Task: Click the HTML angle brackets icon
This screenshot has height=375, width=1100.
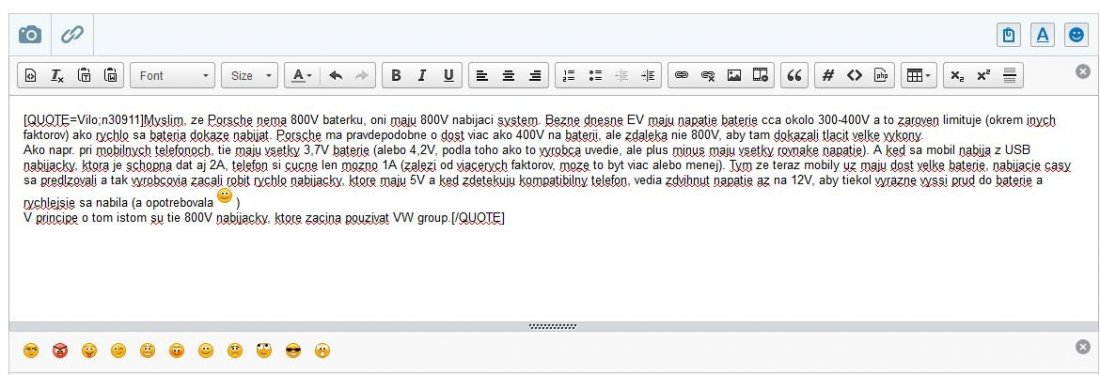Action: click(x=854, y=76)
